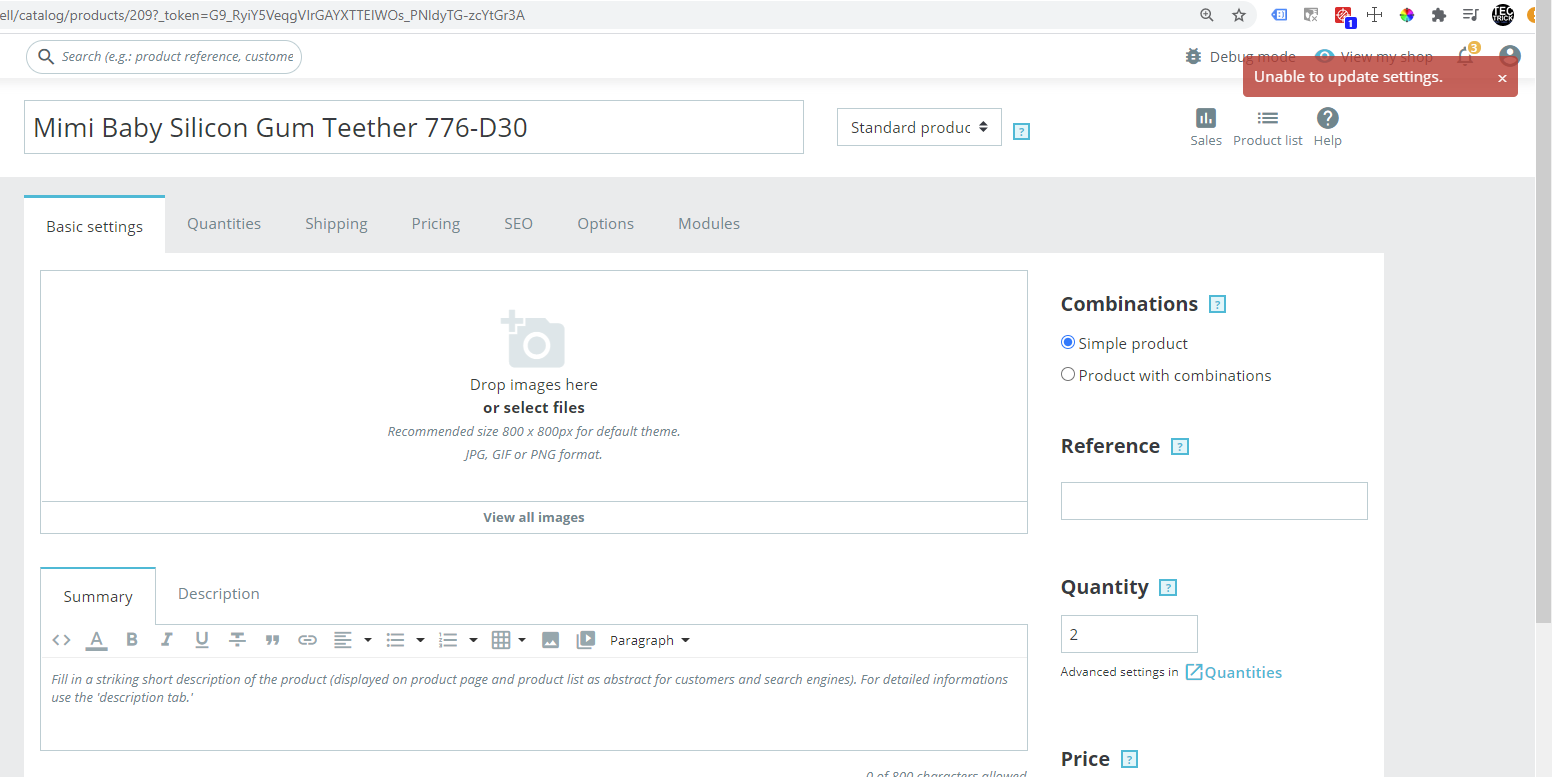The image size is (1552, 777).
Task: Expand the numbered list style arrow
Action: [473, 640]
